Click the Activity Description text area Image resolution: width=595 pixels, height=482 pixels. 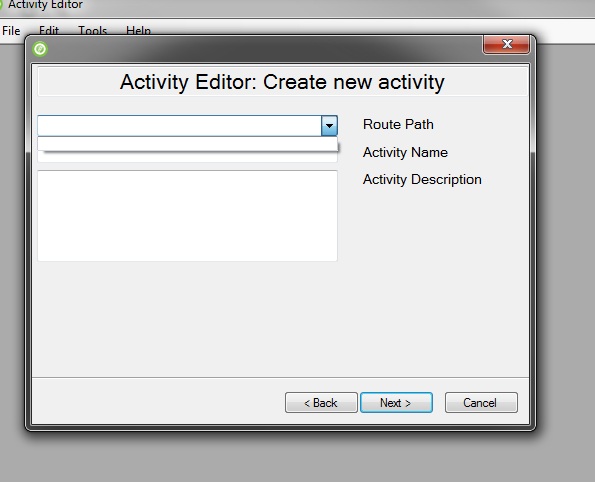click(187, 216)
